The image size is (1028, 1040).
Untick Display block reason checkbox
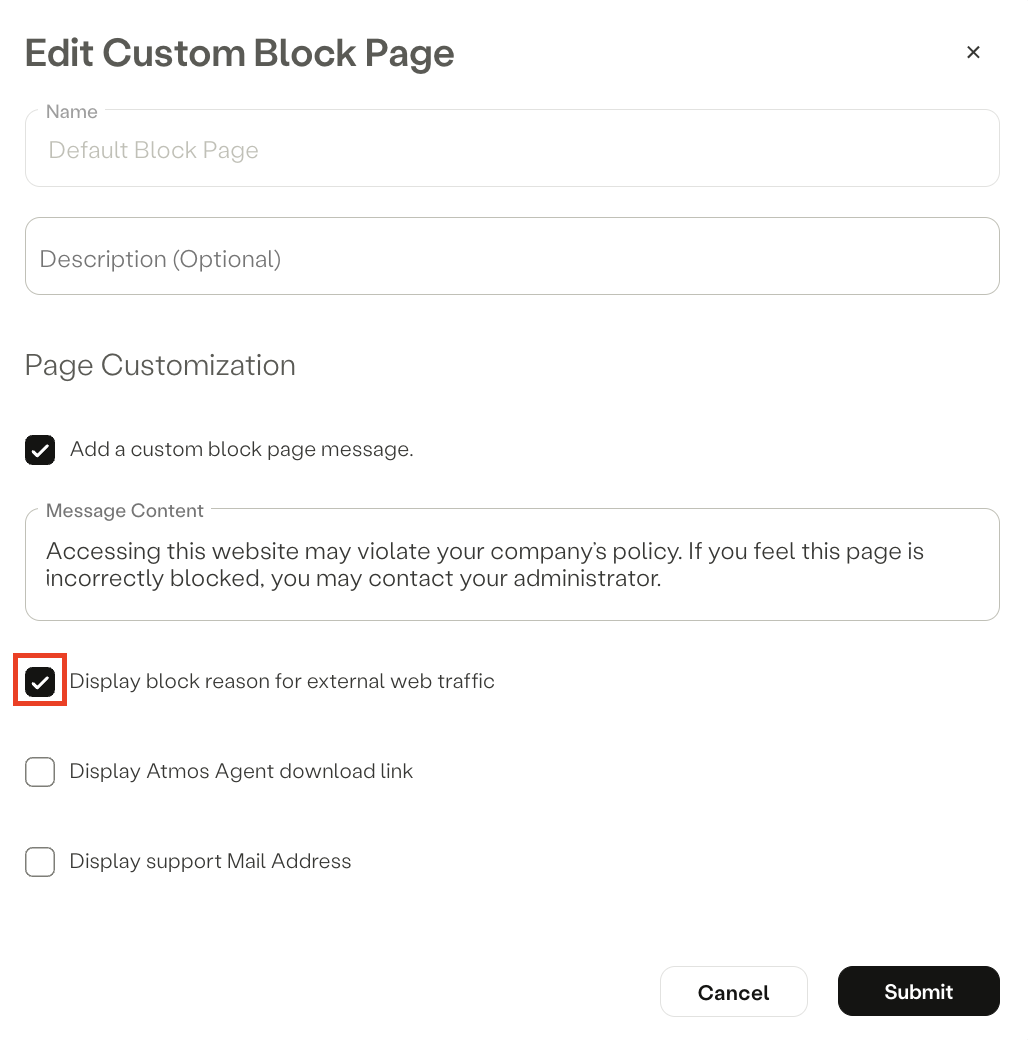pyautogui.click(x=40, y=682)
